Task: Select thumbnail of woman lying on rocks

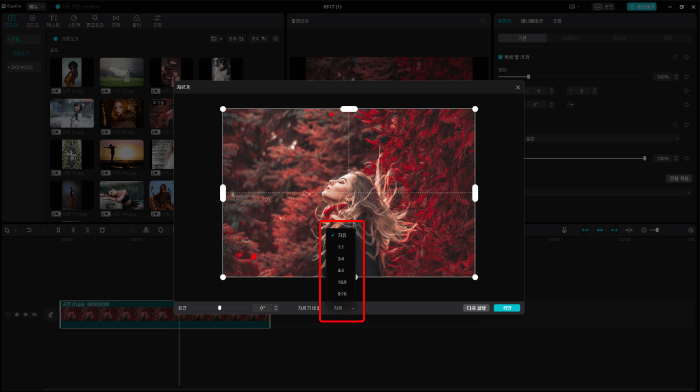Action: pyautogui.click(x=122, y=196)
